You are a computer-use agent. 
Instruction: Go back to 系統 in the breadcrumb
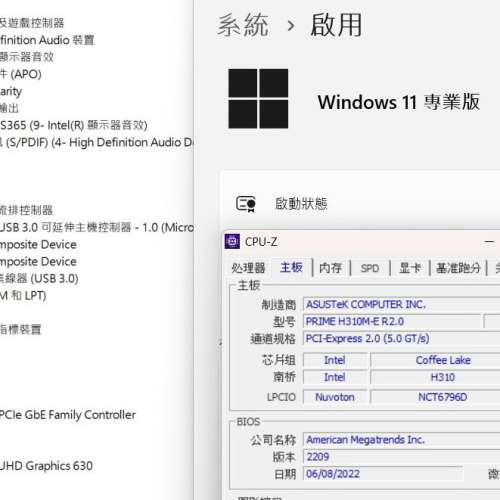tap(243, 25)
